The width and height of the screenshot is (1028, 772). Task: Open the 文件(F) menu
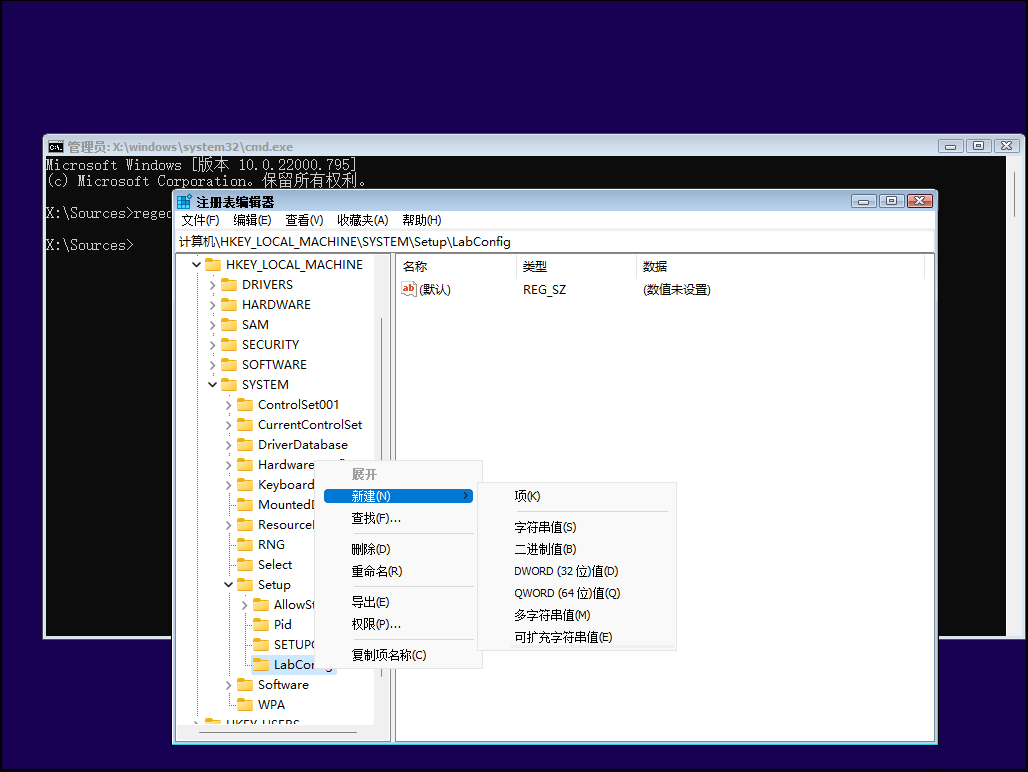pos(200,220)
